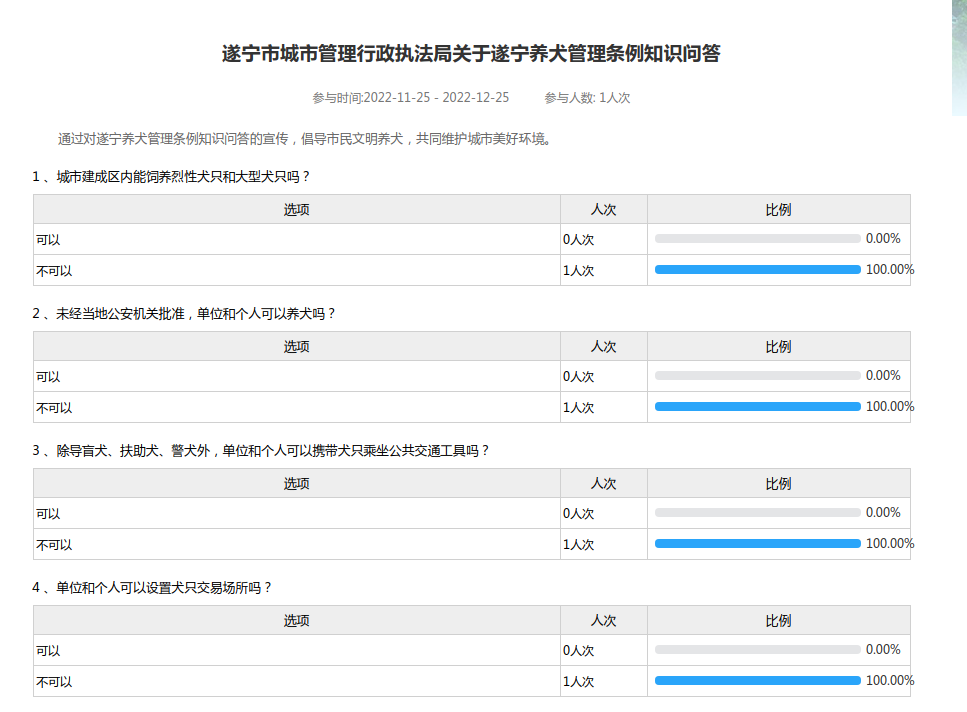This screenshot has width=967, height=712.
Task: Click the intro paragraph starting with 通过对遂宁养犬
Action: (x=304, y=139)
